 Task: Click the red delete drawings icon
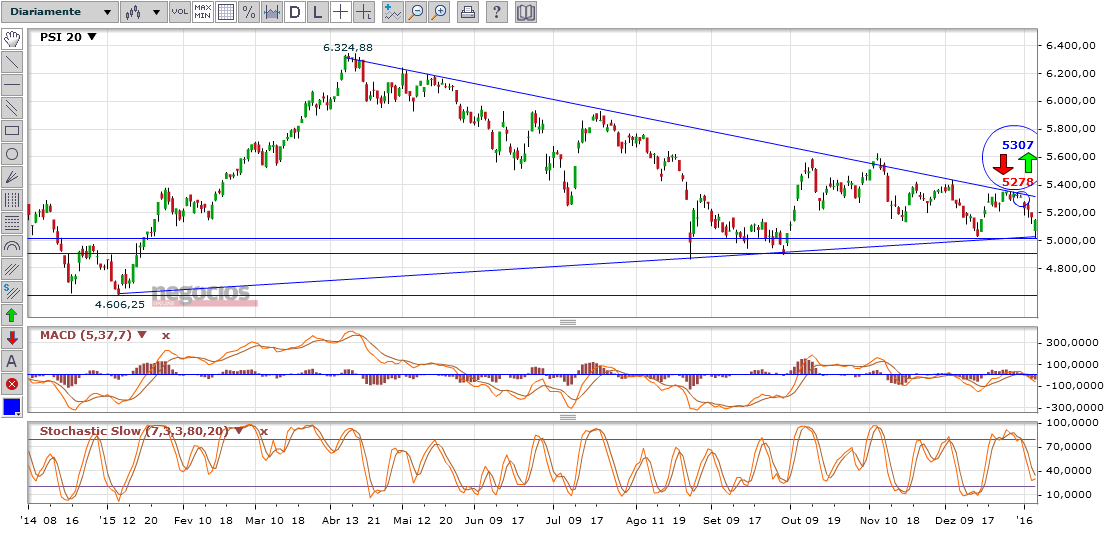12,384
